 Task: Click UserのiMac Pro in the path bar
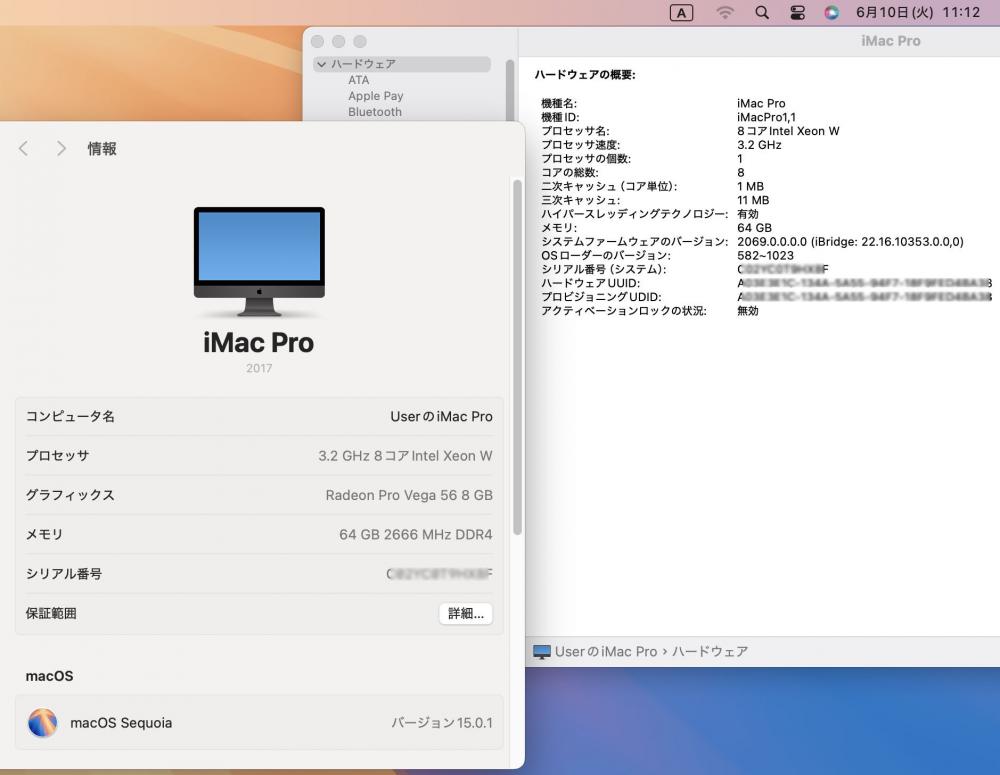[606, 652]
